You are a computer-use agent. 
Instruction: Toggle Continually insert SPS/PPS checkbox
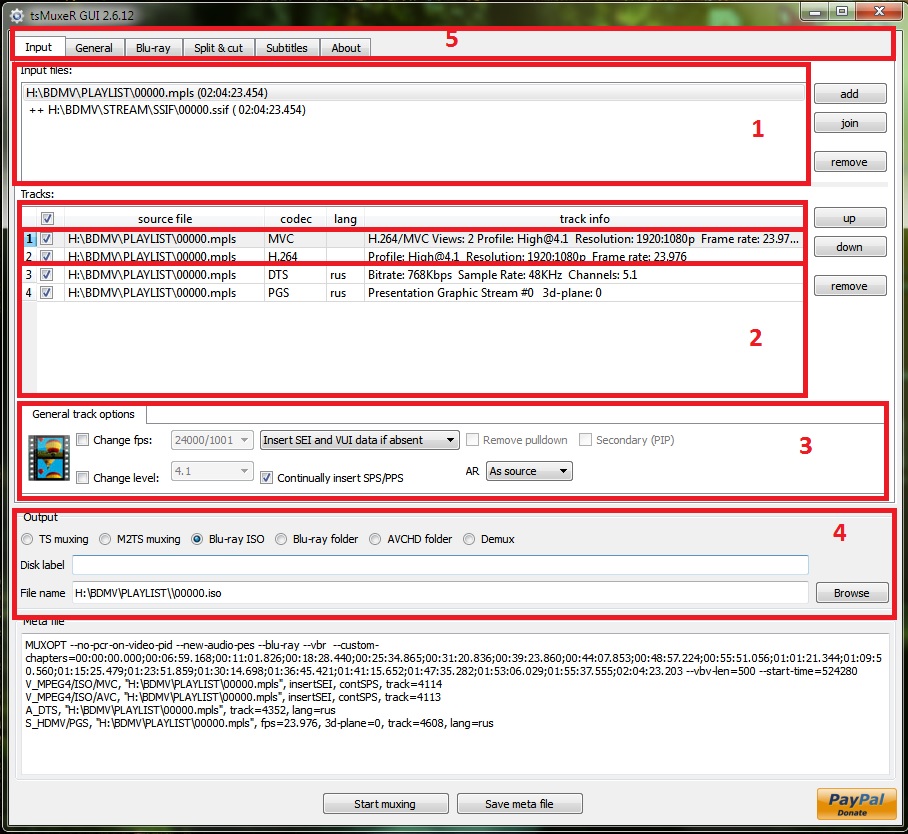(266, 478)
